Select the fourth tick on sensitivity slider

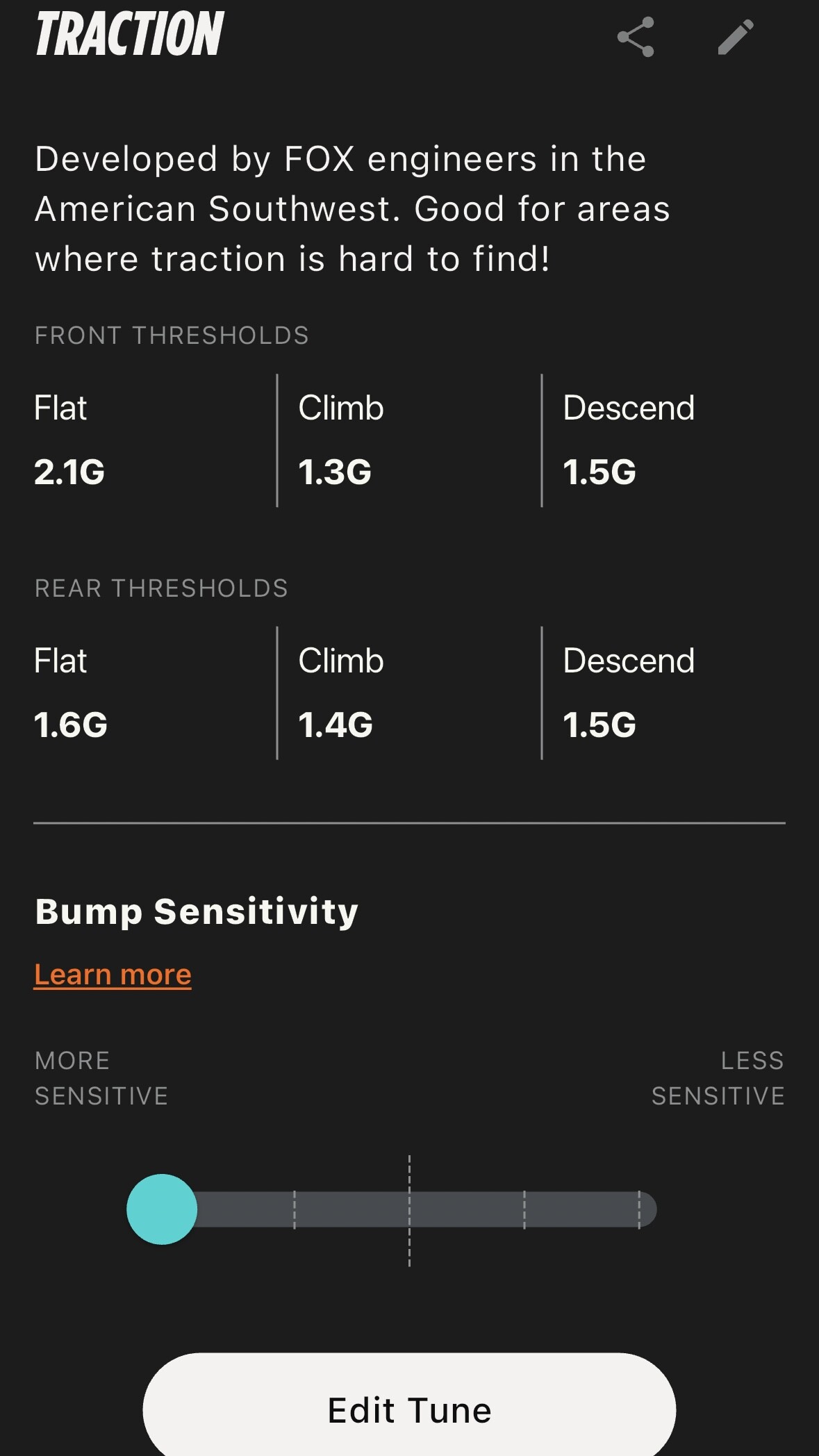[x=524, y=1209]
